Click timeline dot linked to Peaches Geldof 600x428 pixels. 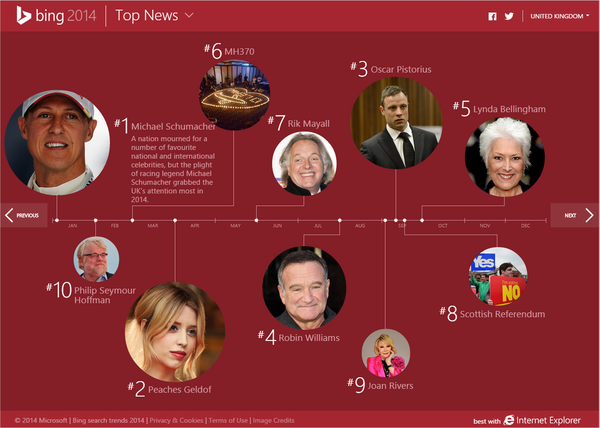pyautogui.click(x=175, y=220)
